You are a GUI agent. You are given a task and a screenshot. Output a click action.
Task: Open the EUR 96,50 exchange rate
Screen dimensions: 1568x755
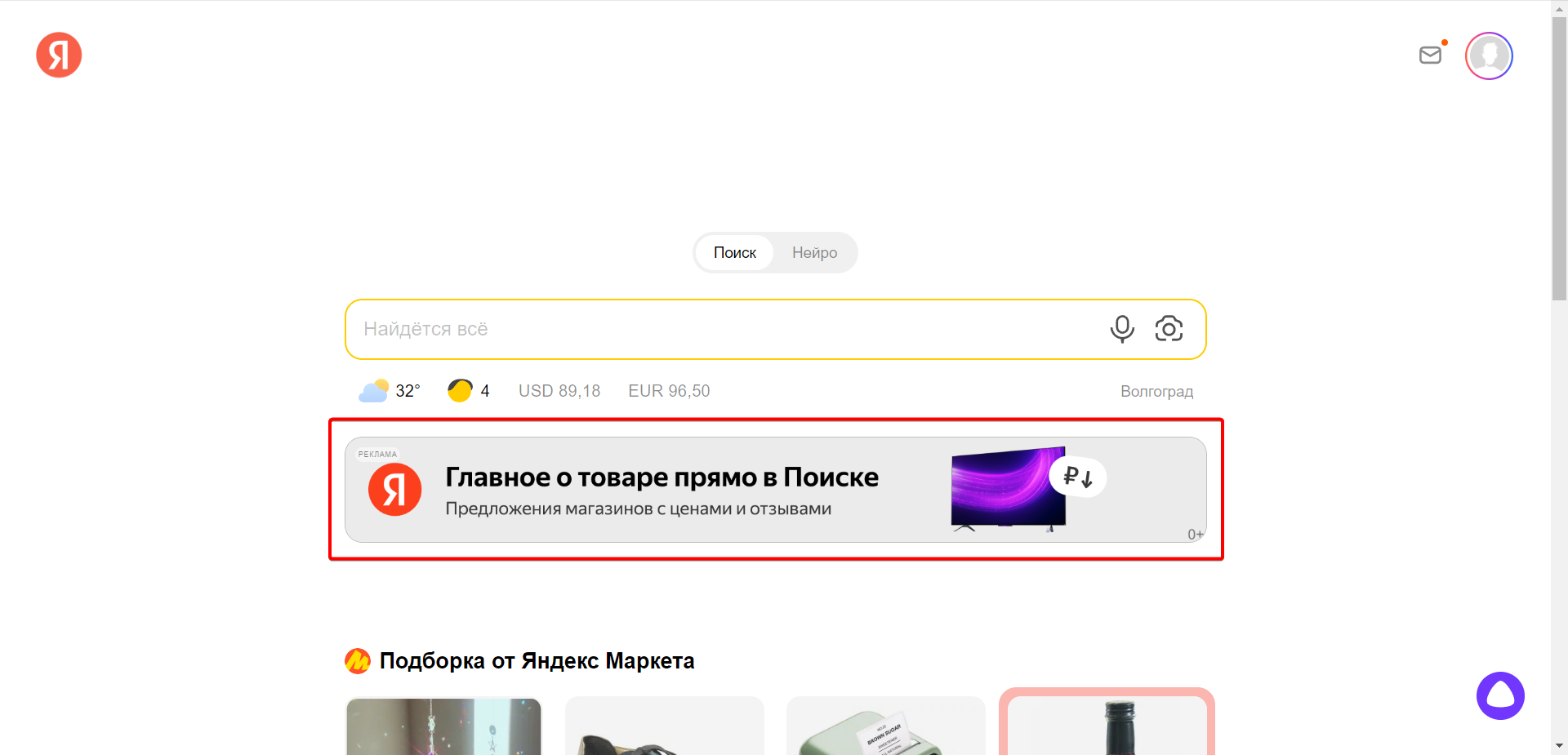click(x=669, y=391)
